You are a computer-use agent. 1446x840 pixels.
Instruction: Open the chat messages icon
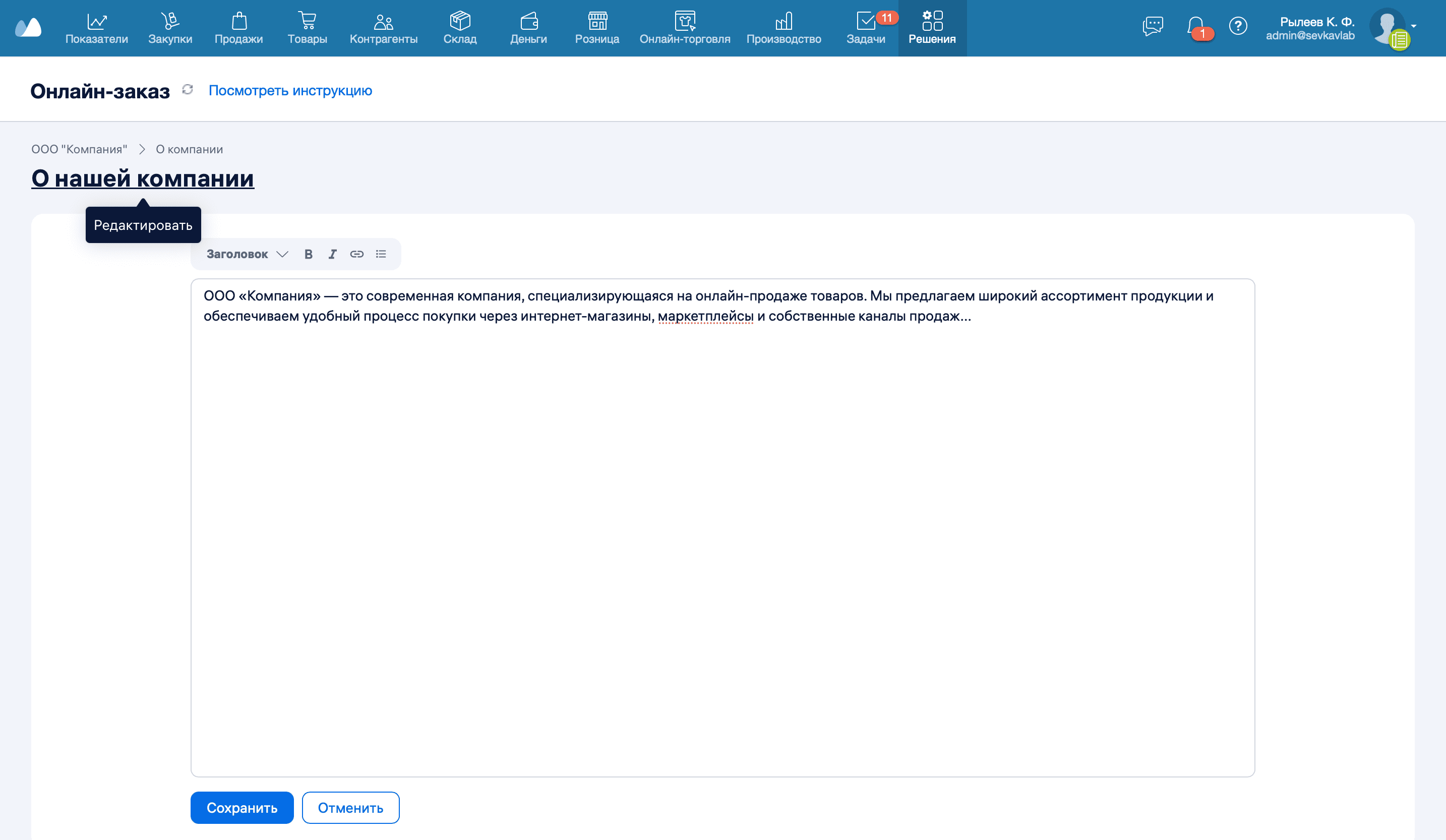tap(1152, 26)
